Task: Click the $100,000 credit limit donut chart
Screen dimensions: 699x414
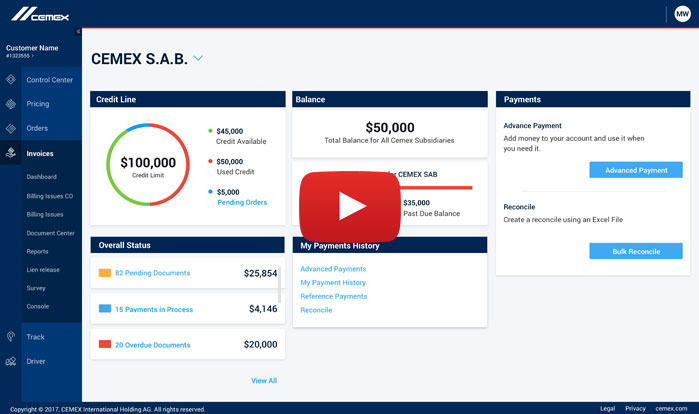Action: point(148,164)
